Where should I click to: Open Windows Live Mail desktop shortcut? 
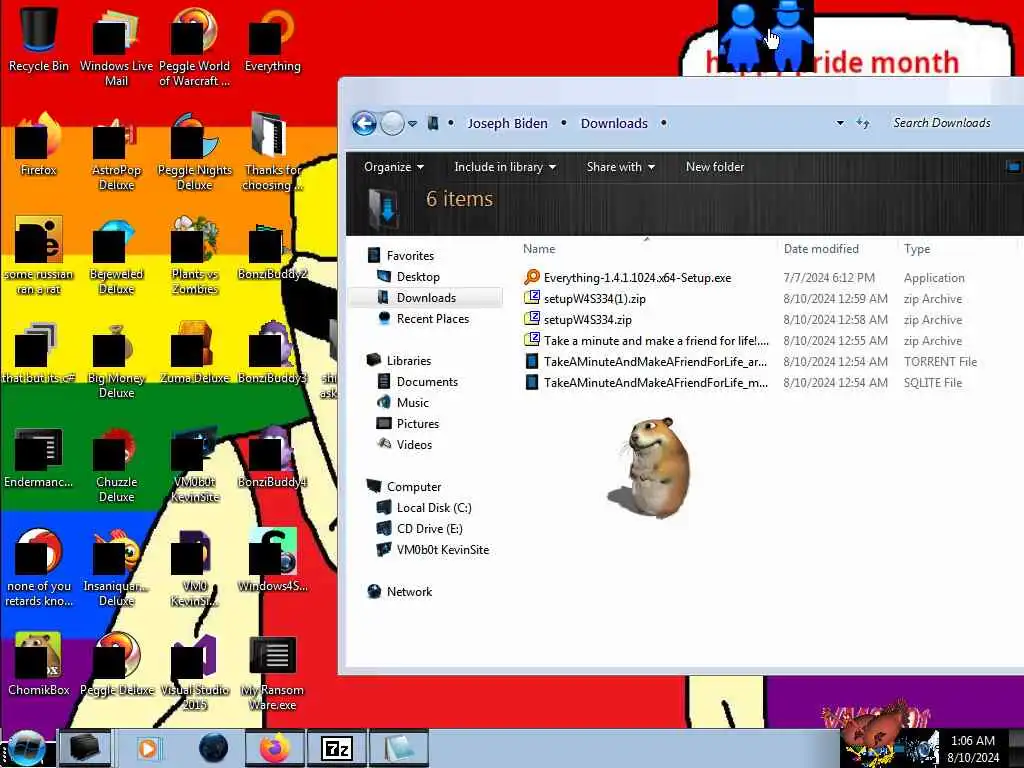click(116, 47)
